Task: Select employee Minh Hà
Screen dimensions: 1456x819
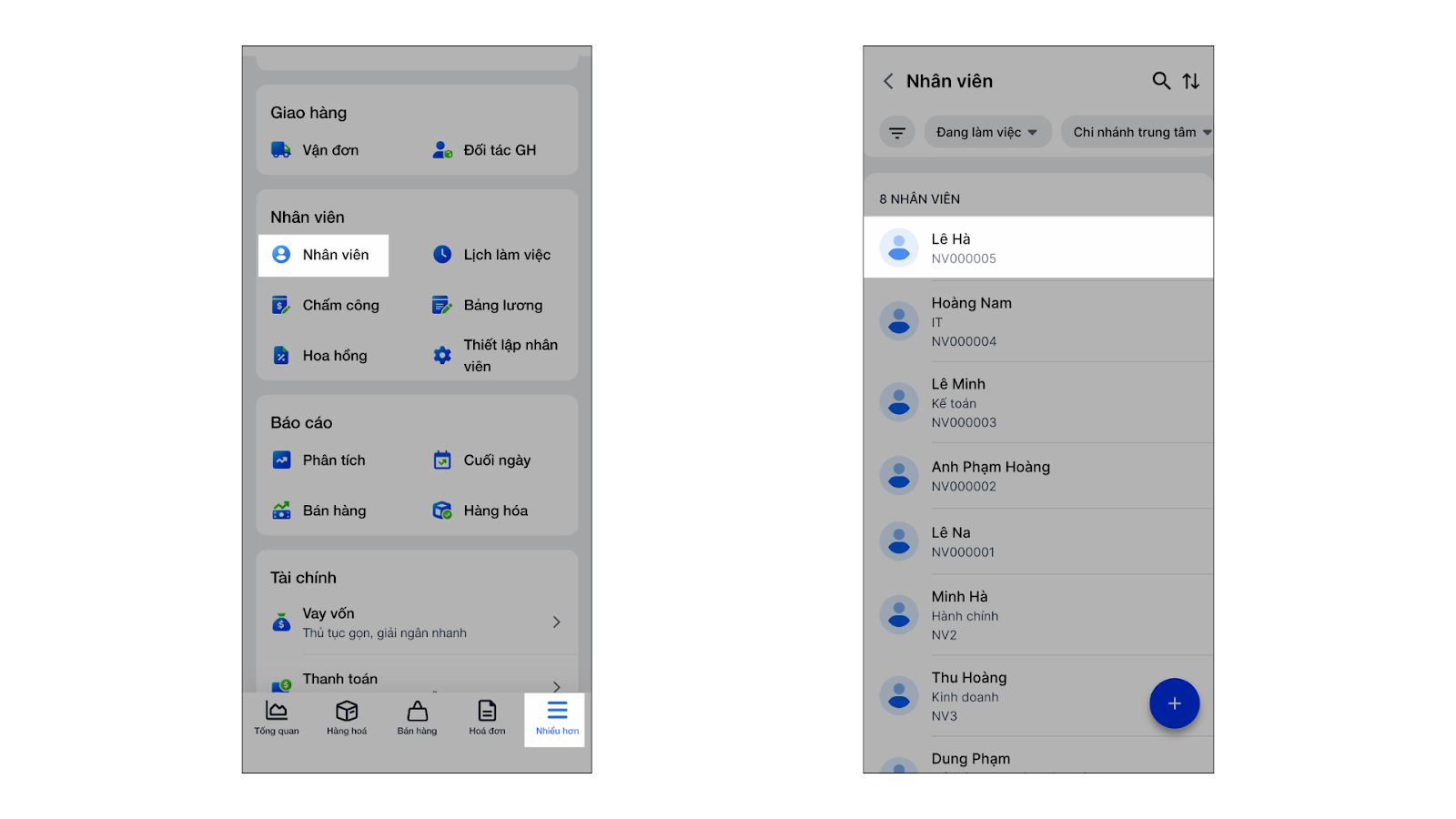Action: (1038, 615)
